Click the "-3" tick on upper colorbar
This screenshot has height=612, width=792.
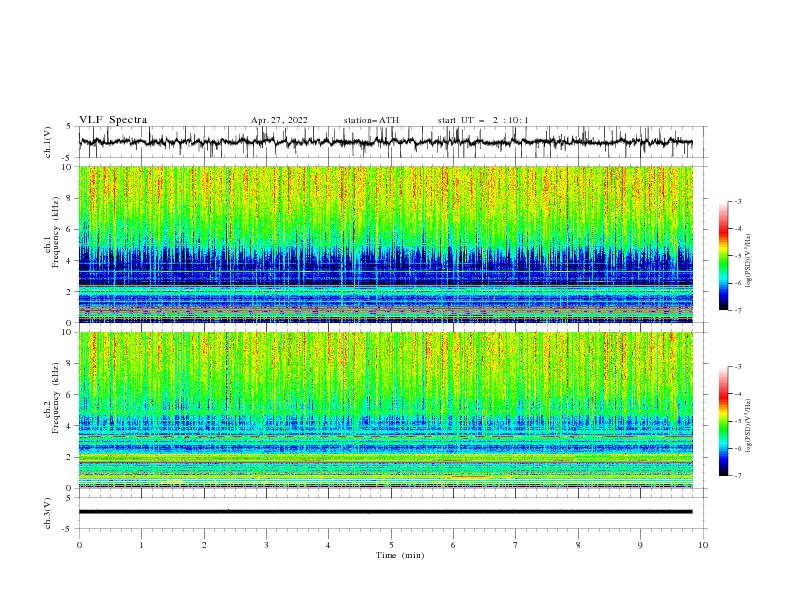click(x=738, y=201)
